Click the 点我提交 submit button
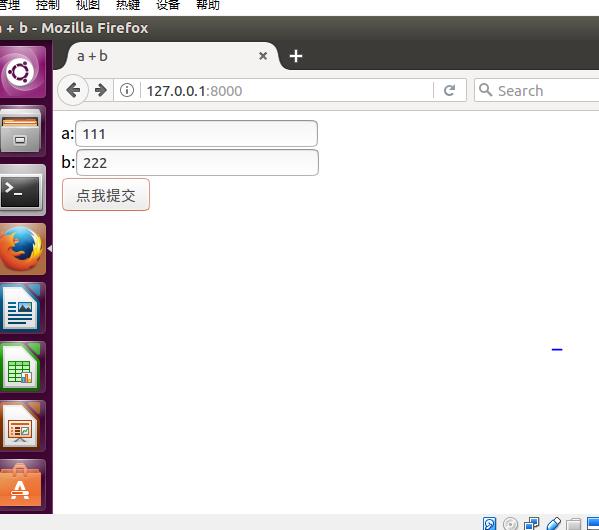599x530 pixels. [x=106, y=195]
